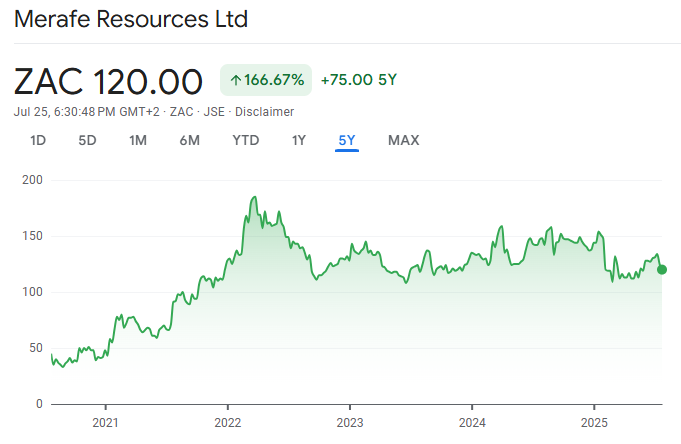Click the 2023 axis marker
The height and width of the screenshot is (444, 681).
tap(350, 423)
